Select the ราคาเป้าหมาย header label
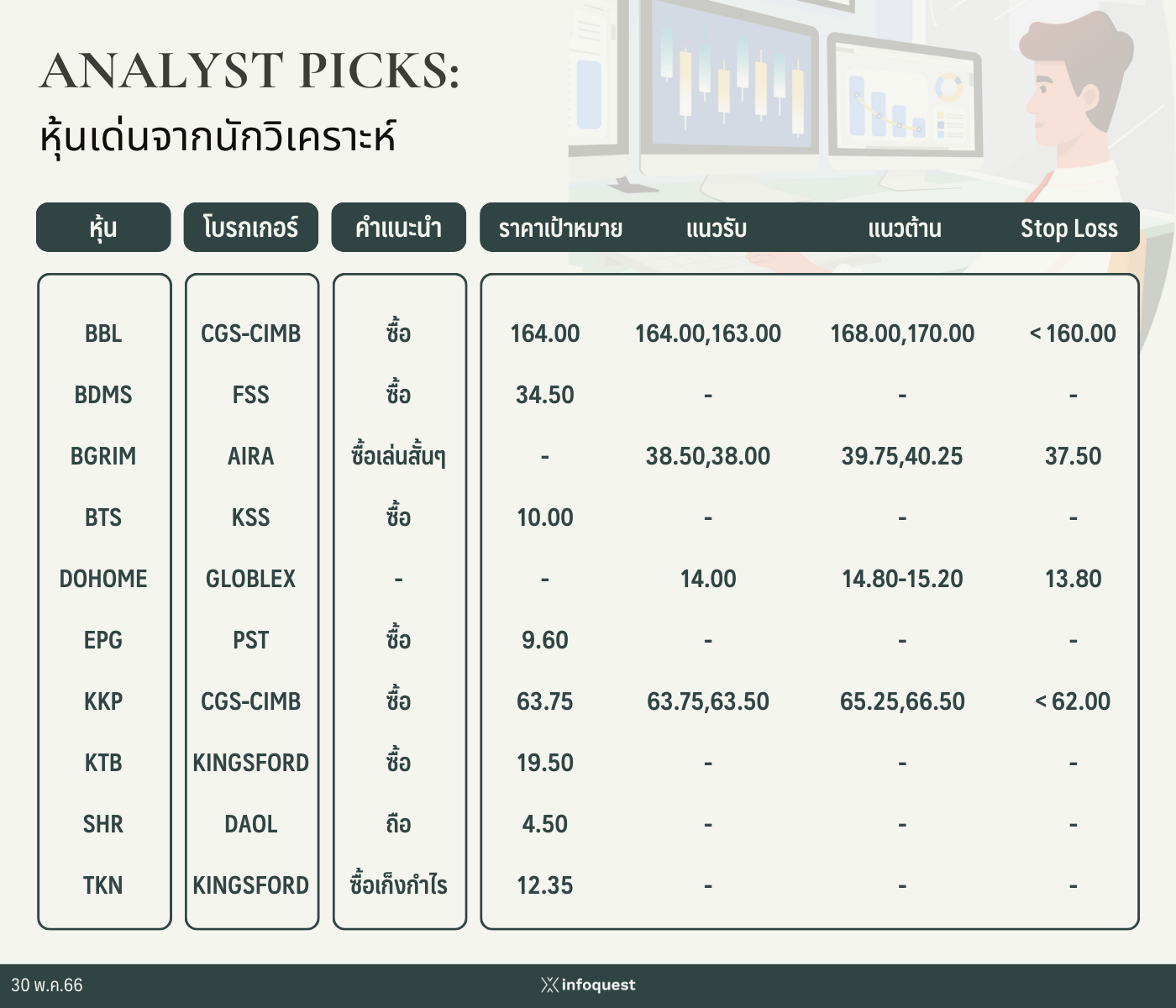The width and height of the screenshot is (1176, 1008). click(560, 228)
